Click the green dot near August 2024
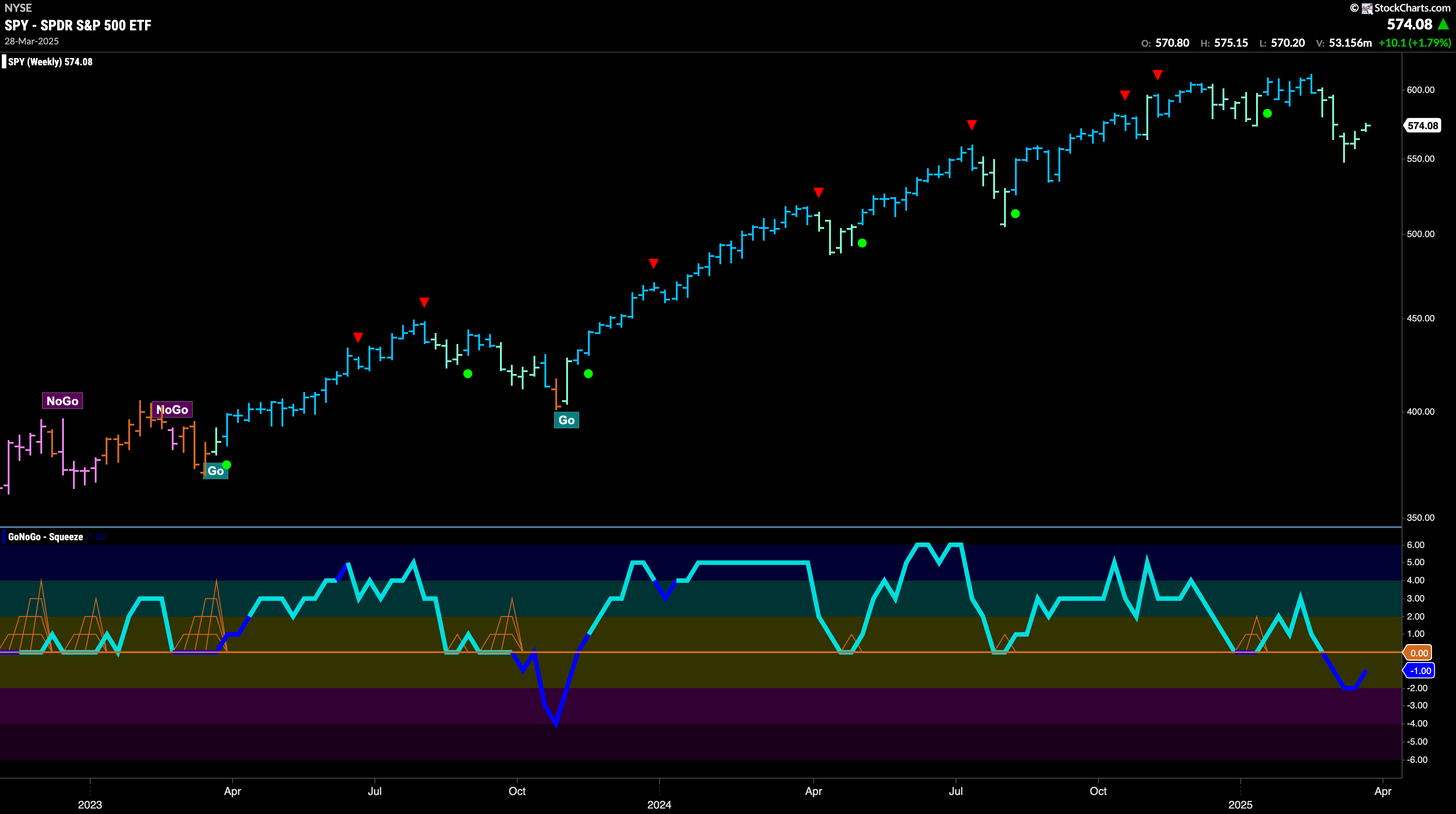This screenshot has height=814, width=1456. coord(1015,213)
